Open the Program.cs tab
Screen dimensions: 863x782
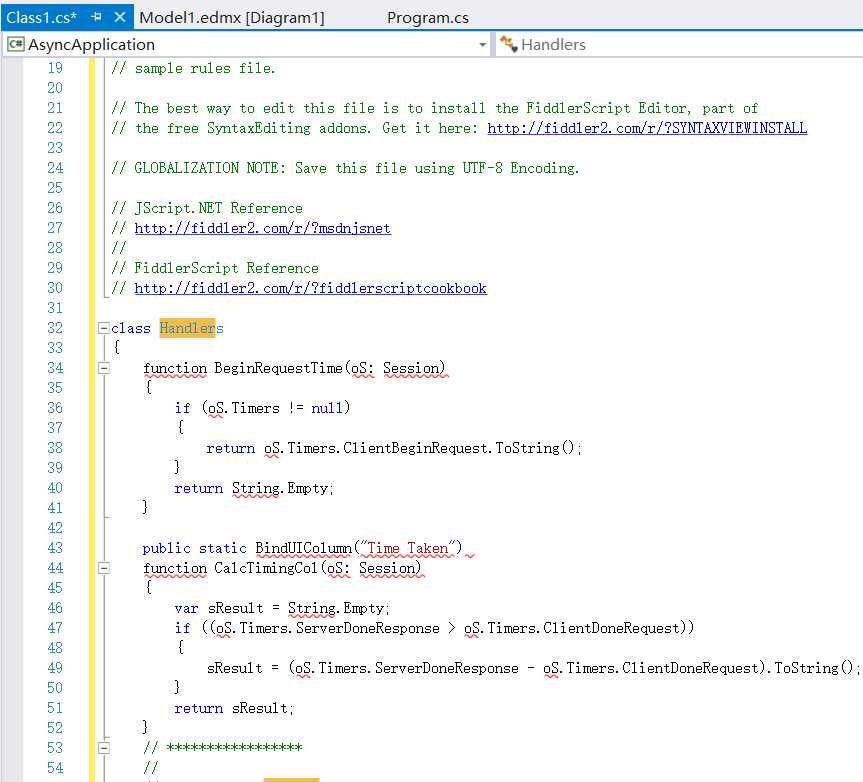tap(428, 18)
